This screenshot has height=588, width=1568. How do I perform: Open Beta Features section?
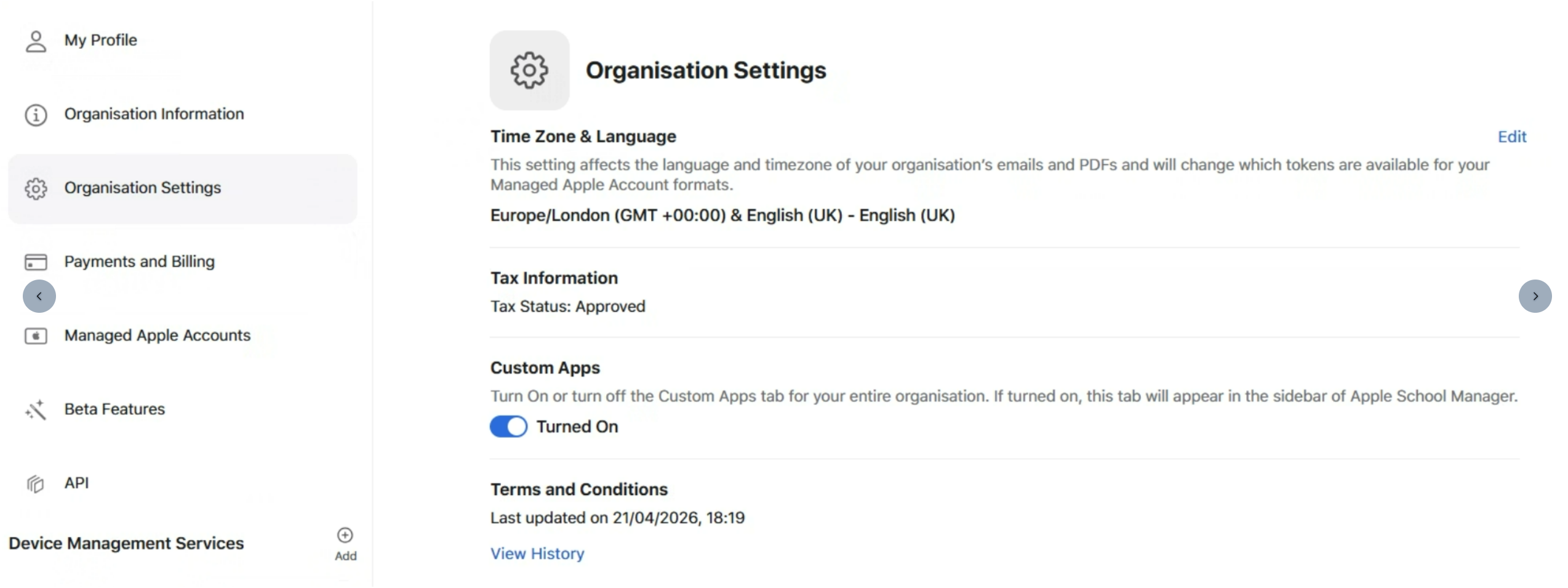114,409
